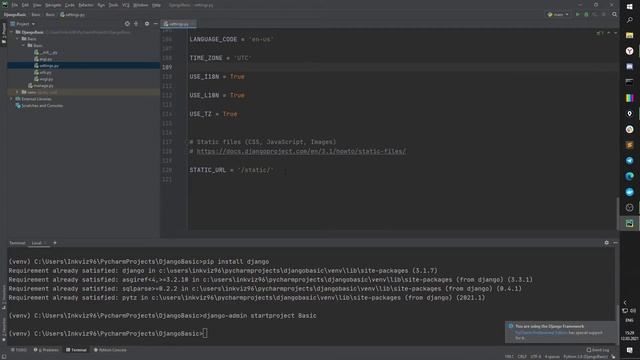Toggle Project tool window side tab

click(x=4, y=33)
